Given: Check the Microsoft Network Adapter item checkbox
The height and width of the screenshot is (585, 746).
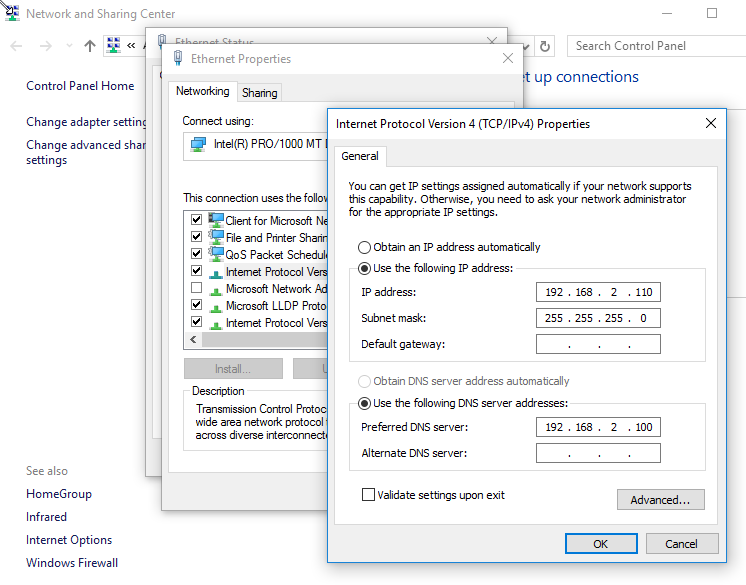Looking at the screenshot, I should tap(197, 288).
